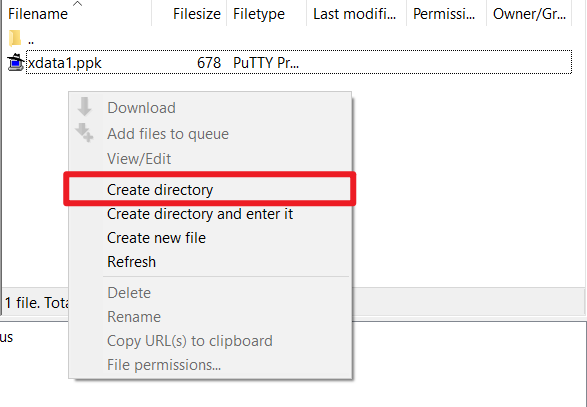
Task: Sort by the Last modified column header
Action: pyautogui.click(x=356, y=14)
